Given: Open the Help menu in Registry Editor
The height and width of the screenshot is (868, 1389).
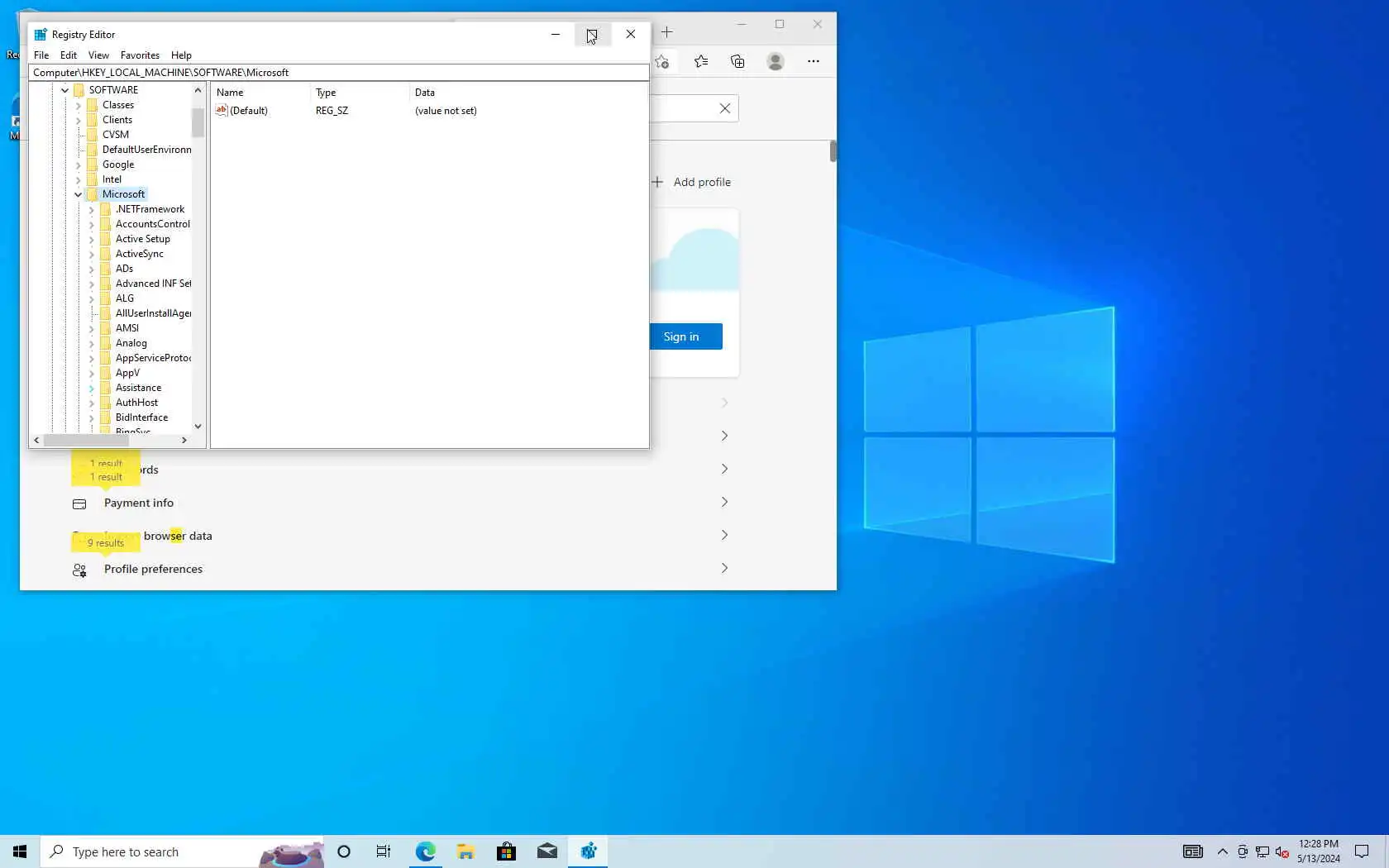Looking at the screenshot, I should tap(181, 55).
